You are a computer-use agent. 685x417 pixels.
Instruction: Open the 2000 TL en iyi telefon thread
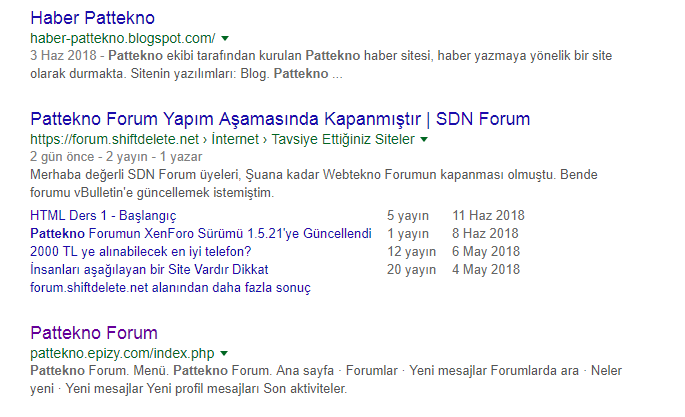click(x=141, y=251)
